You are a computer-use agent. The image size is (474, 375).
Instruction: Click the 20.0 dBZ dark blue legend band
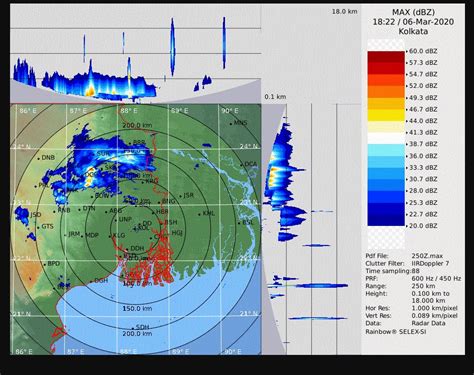point(386,220)
